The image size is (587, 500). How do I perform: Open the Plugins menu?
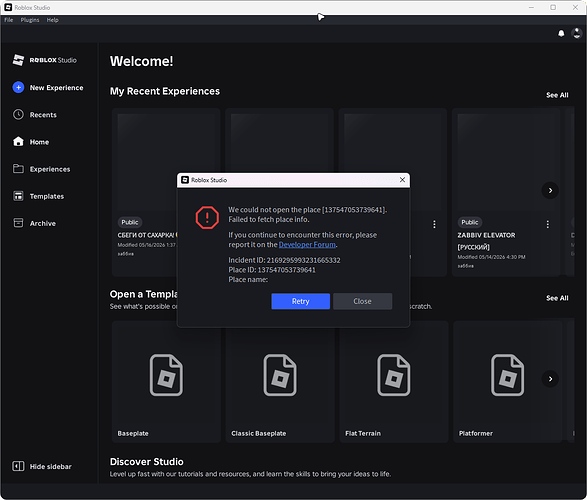pos(30,20)
